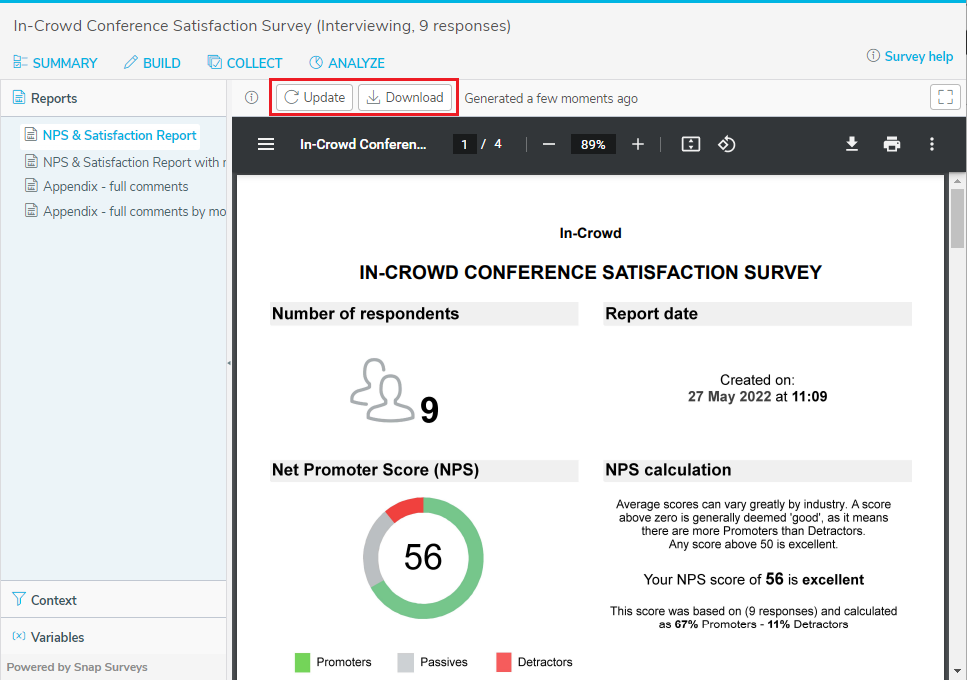Click the fit to page icon
Screen dimensions: 967x680
coord(691,144)
